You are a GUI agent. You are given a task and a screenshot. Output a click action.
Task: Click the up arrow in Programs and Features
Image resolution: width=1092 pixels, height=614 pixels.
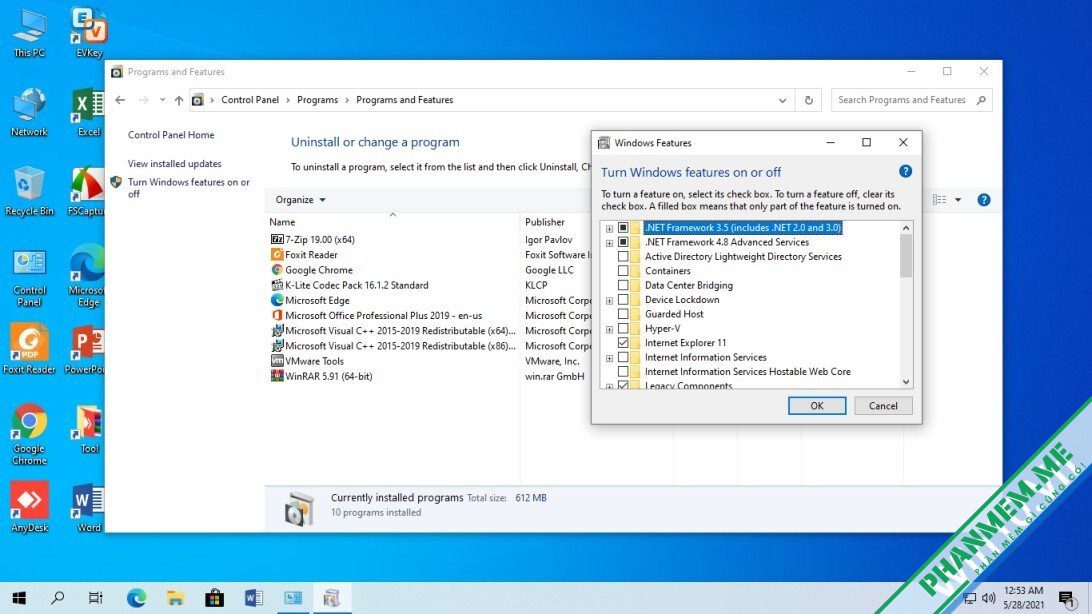pos(179,100)
